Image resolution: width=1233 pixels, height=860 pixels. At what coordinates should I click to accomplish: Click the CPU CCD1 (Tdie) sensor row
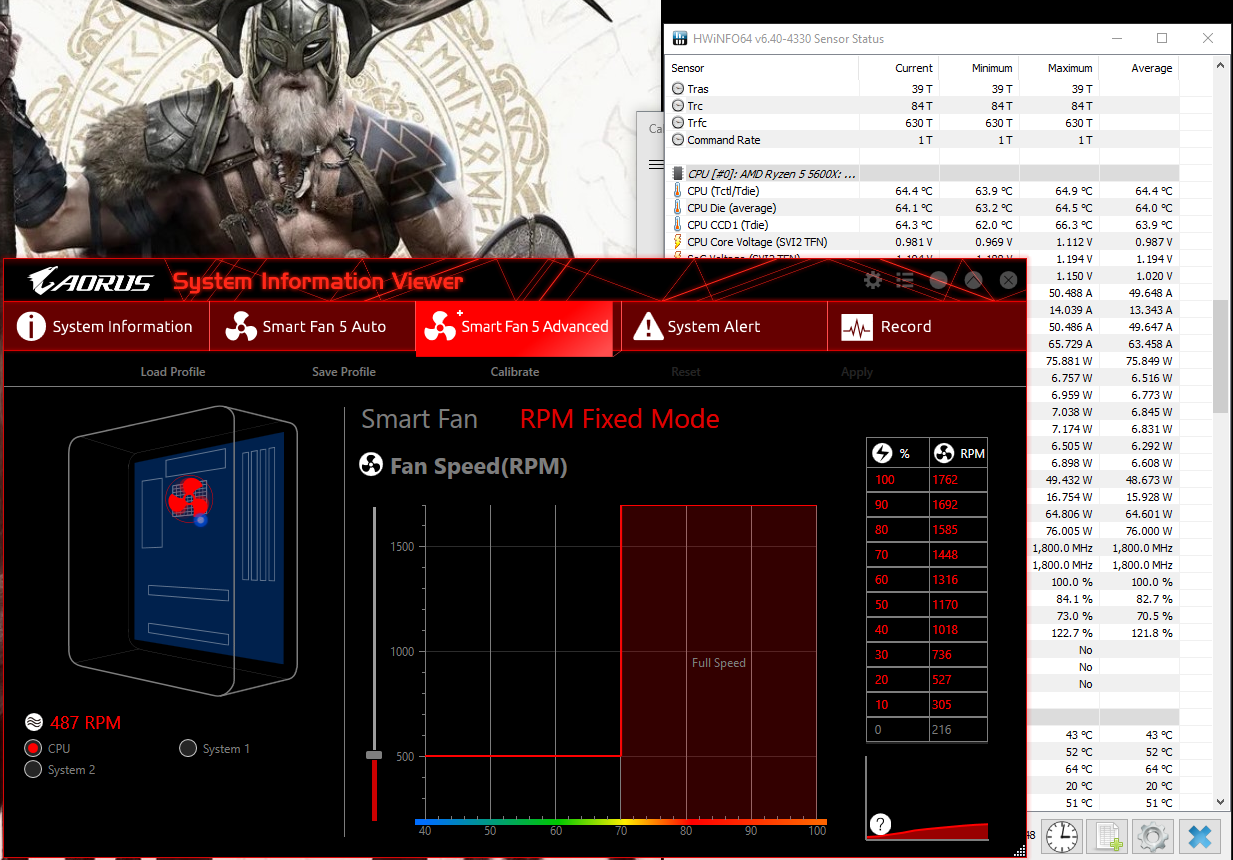click(x=923, y=225)
